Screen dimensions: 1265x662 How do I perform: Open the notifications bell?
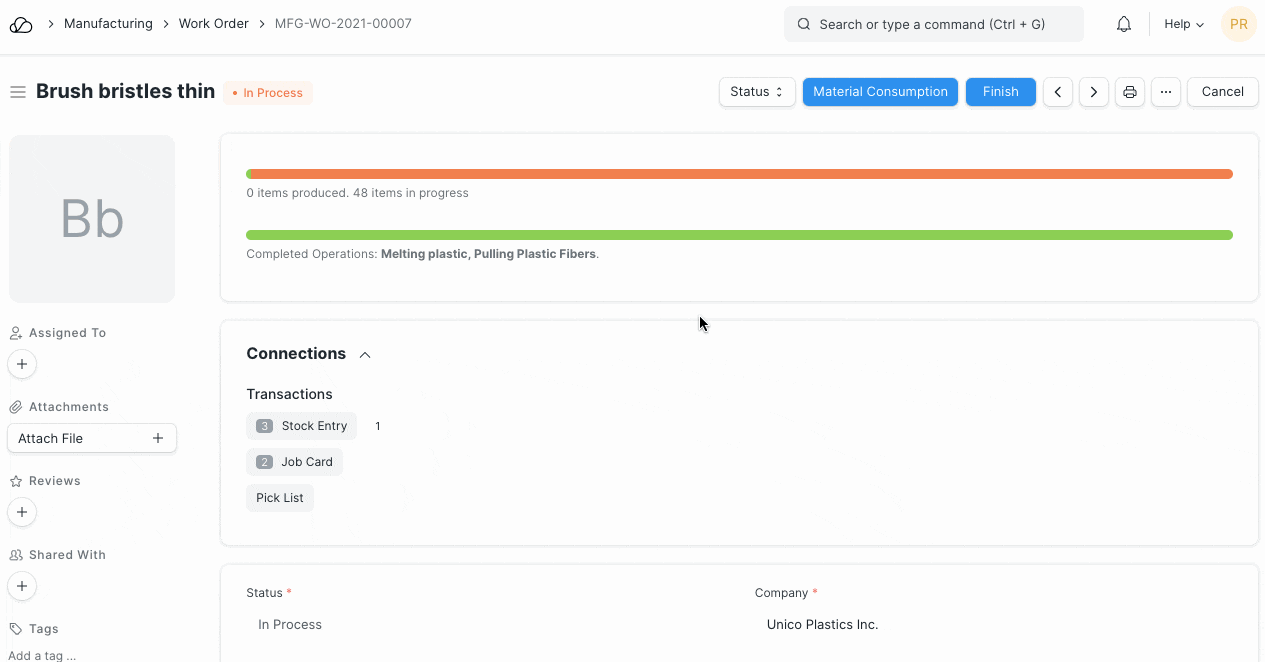click(1124, 24)
